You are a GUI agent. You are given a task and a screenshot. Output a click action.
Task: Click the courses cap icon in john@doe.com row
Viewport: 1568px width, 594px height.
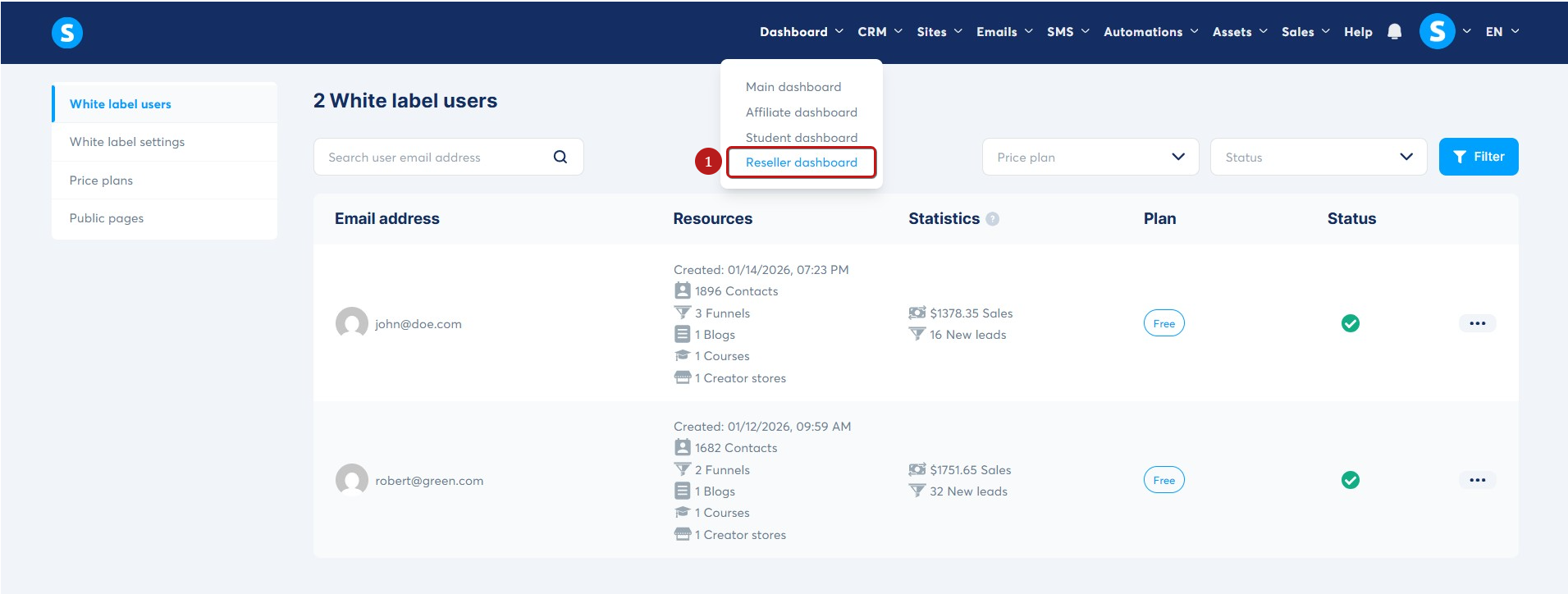tap(683, 355)
